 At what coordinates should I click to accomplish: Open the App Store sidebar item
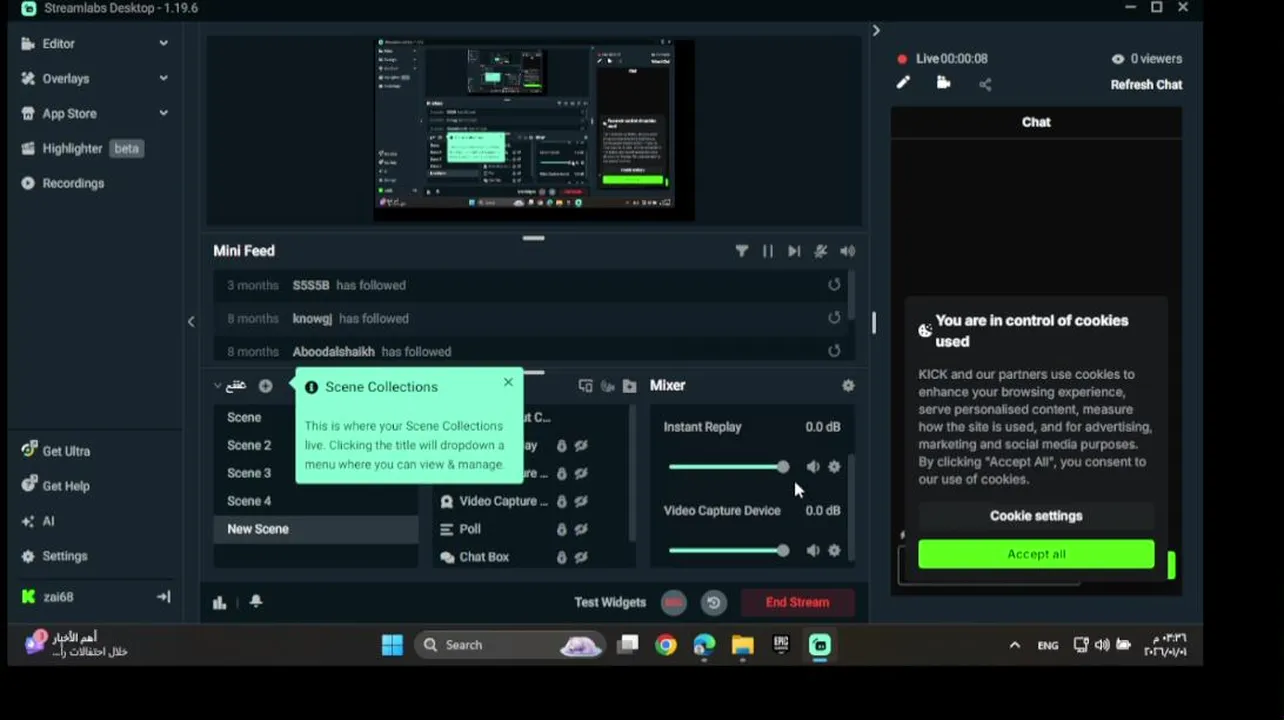69,114
